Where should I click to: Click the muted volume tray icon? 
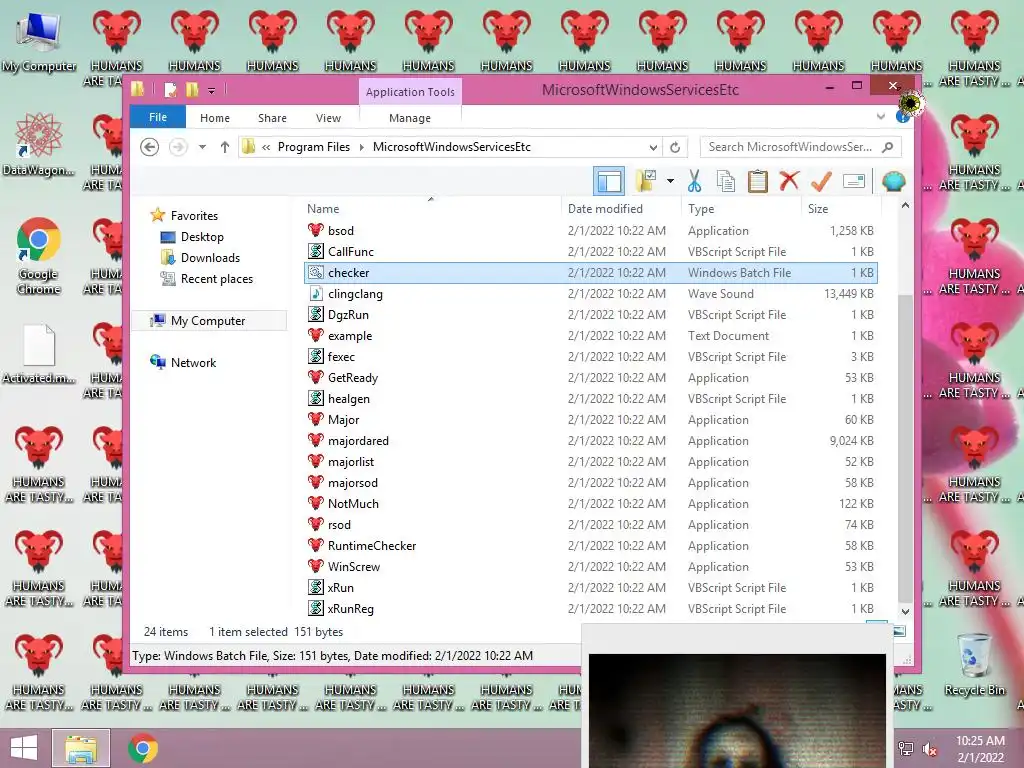(x=929, y=749)
